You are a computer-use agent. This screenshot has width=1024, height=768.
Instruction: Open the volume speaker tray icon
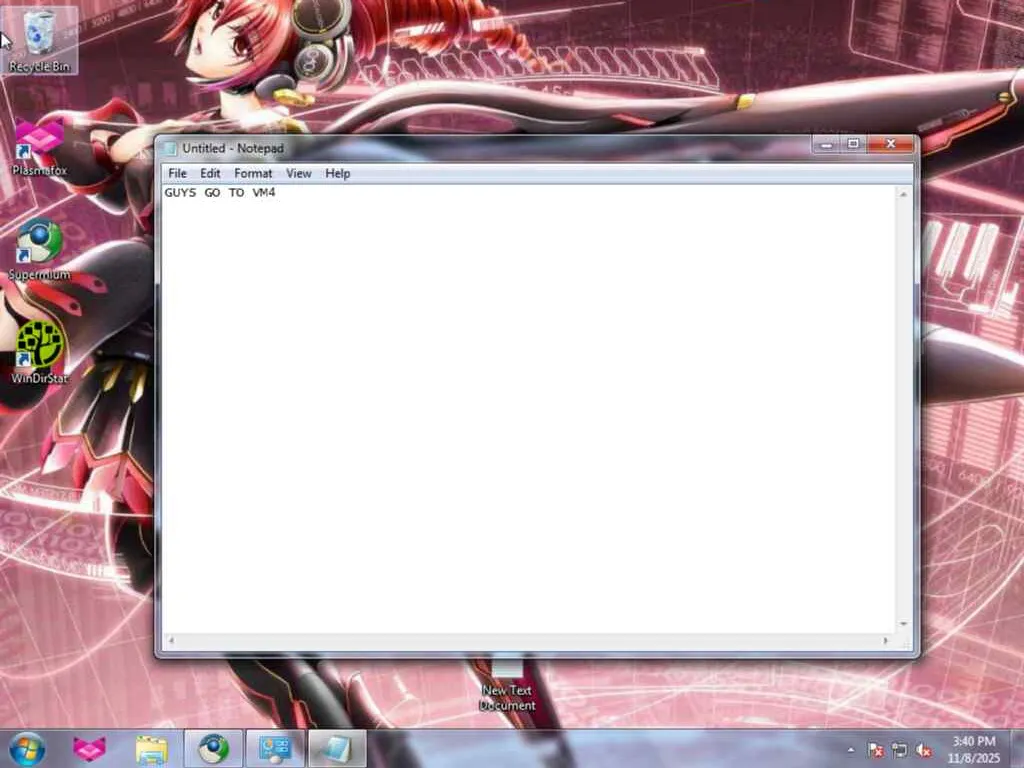pos(923,750)
